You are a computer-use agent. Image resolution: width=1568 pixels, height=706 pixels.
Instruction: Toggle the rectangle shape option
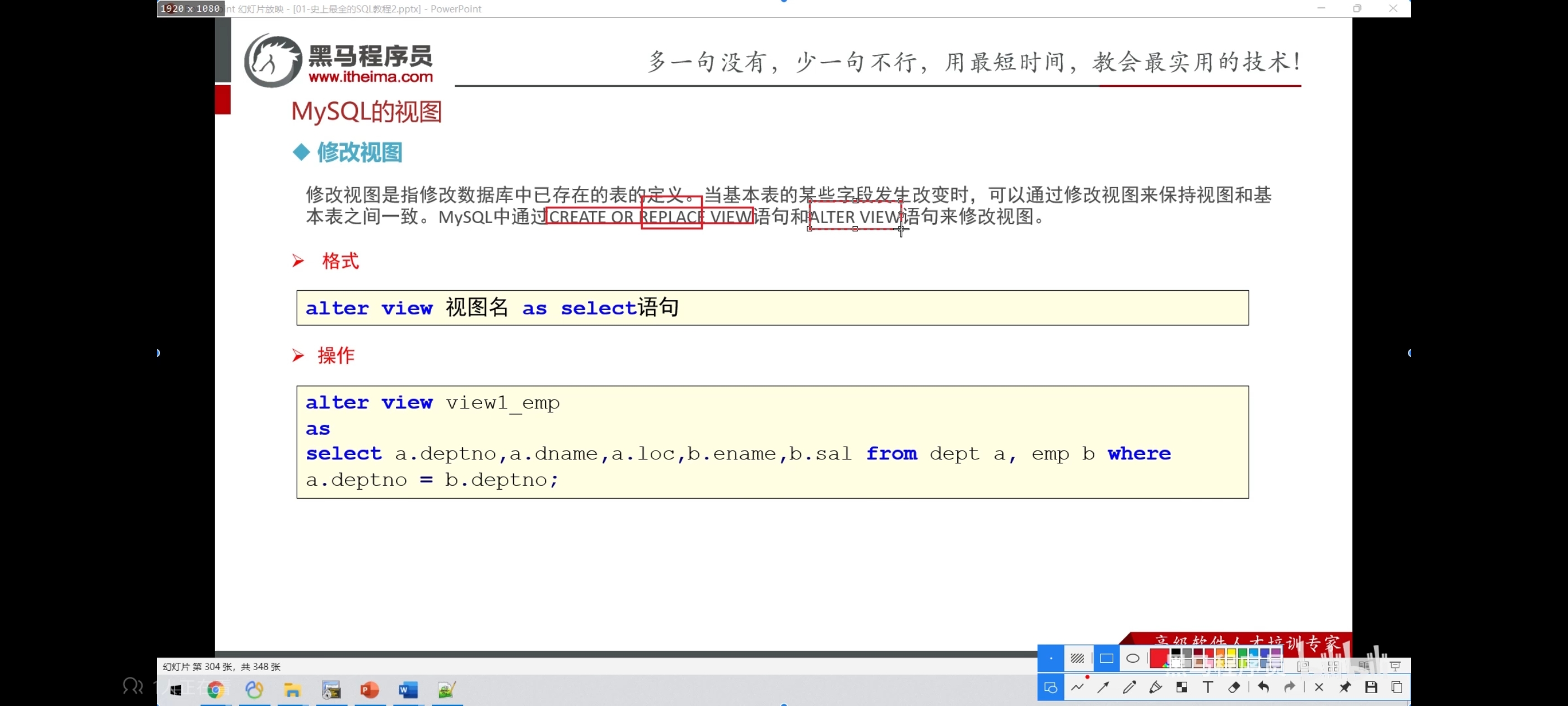[1106, 658]
